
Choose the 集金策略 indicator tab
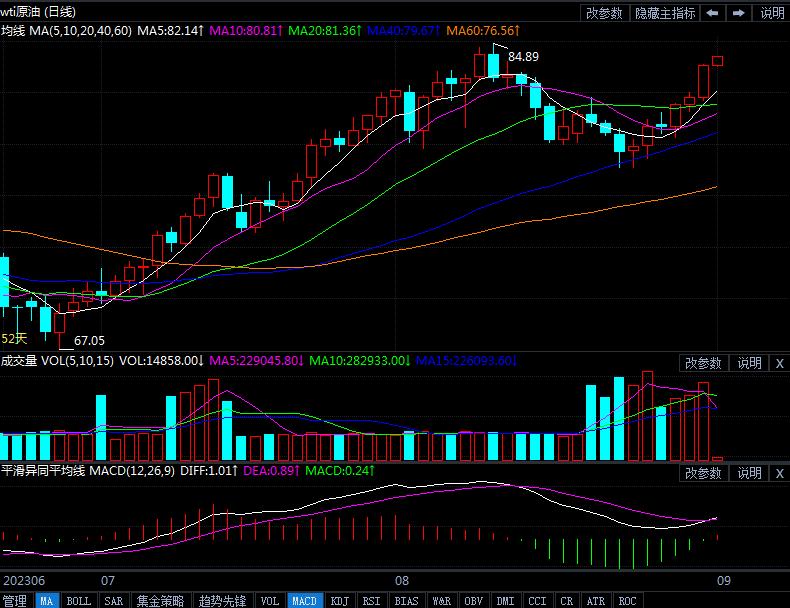[x=160, y=601]
